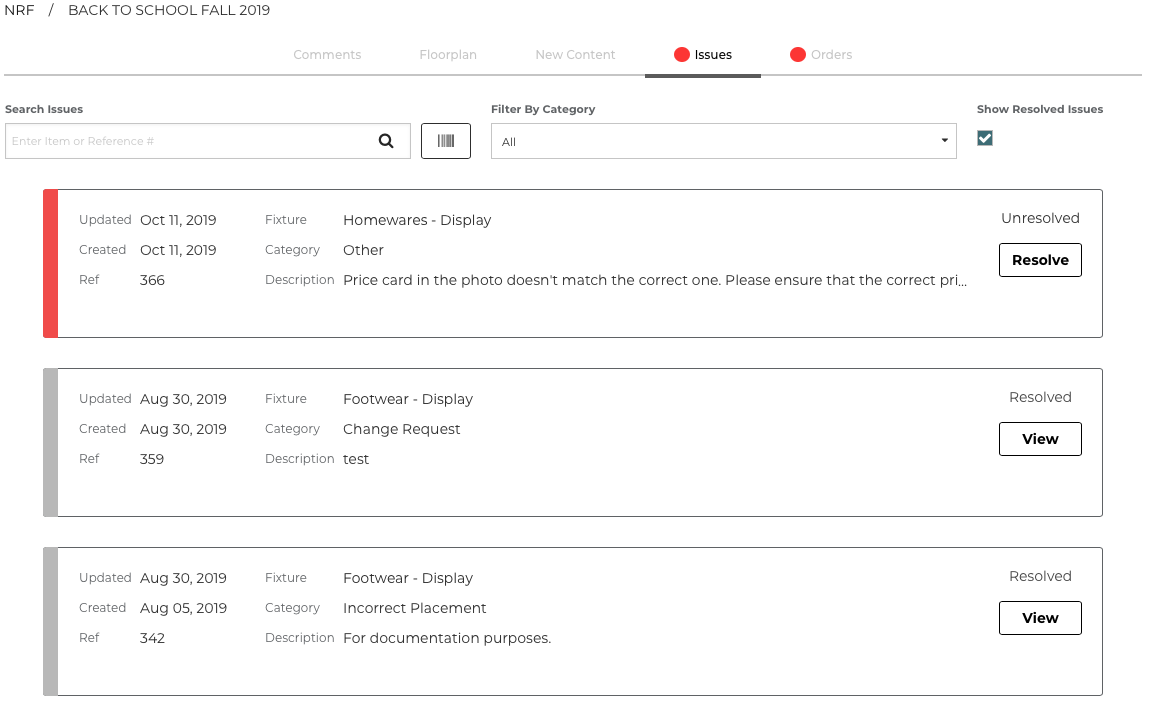Resolve issue ref 366

tap(1040, 260)
